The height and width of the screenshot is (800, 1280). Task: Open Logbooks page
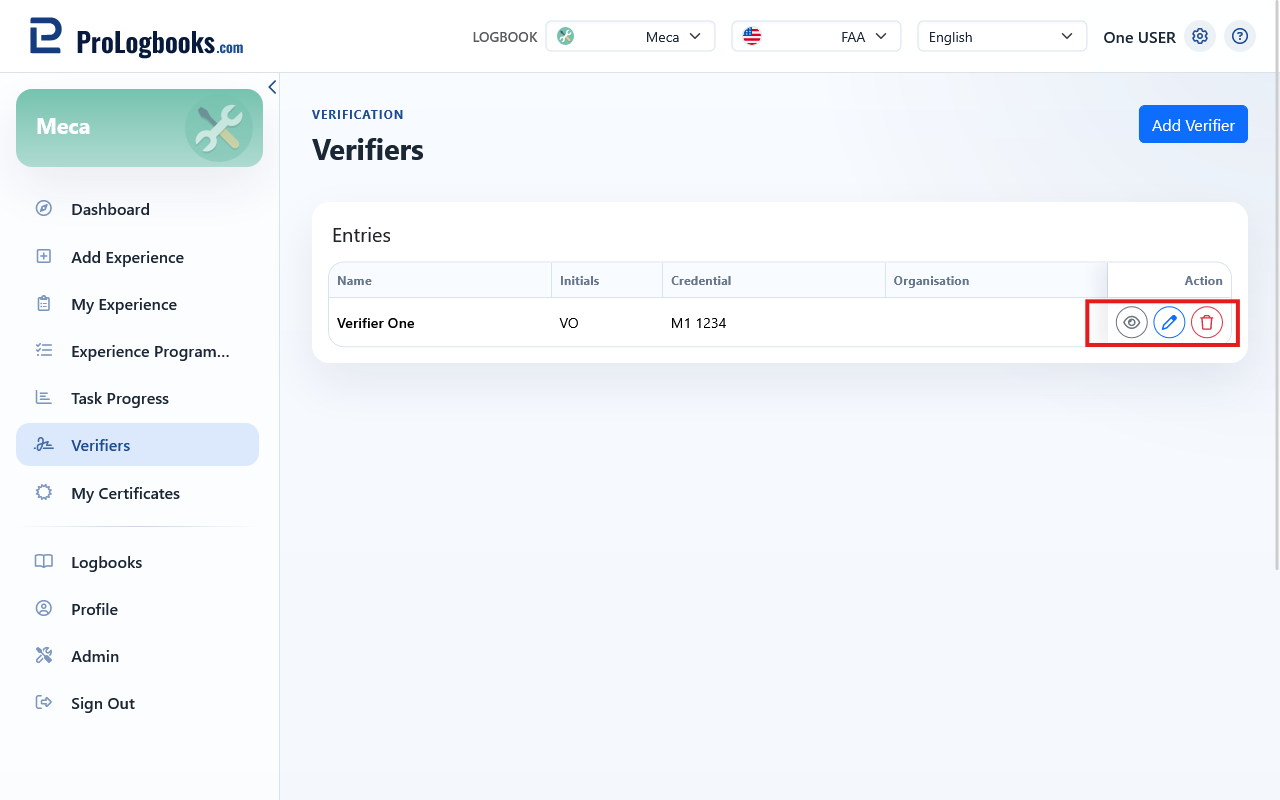point(137,562)
